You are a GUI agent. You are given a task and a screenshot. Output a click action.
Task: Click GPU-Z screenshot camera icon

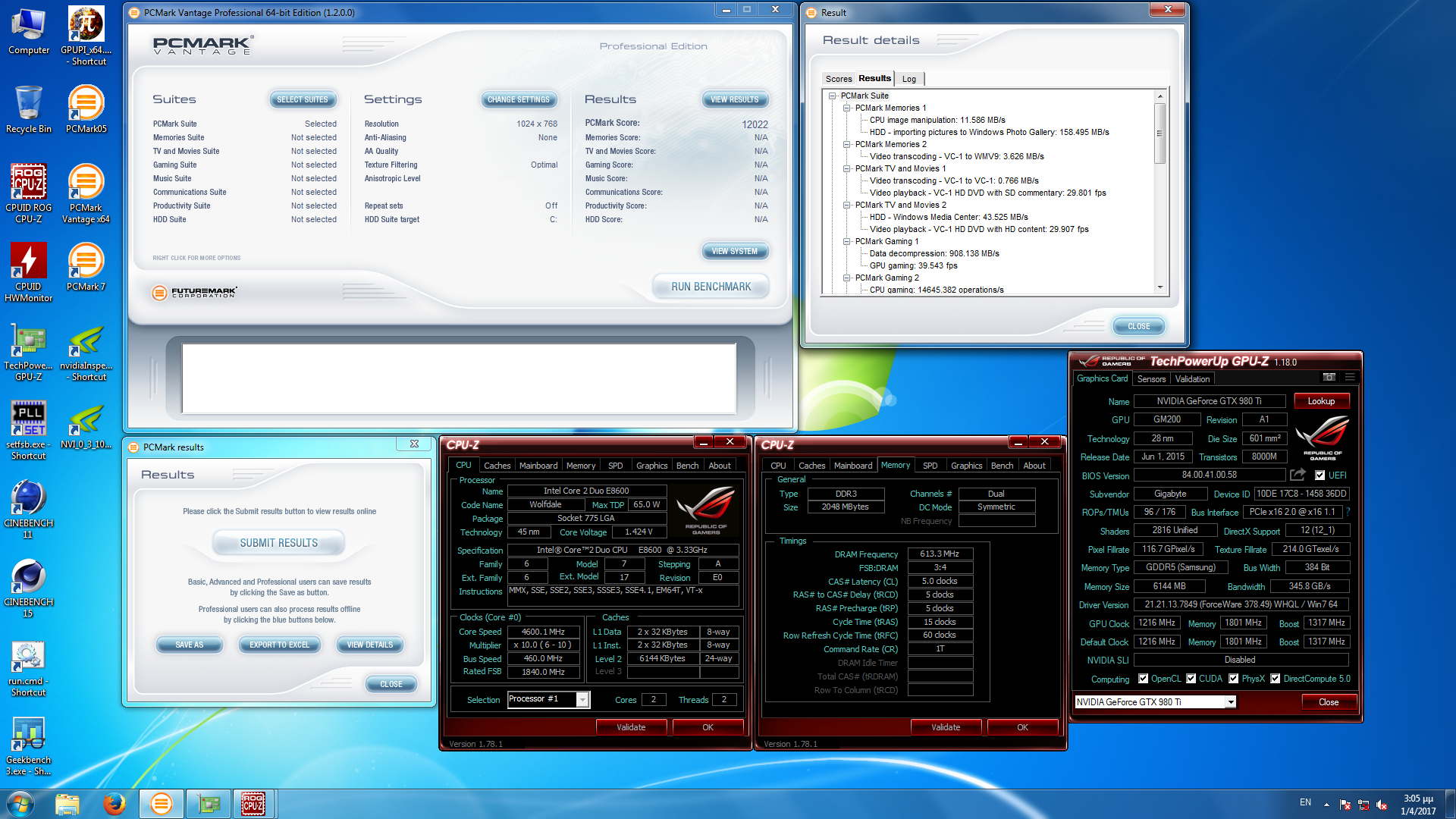tap(1329, 377)
